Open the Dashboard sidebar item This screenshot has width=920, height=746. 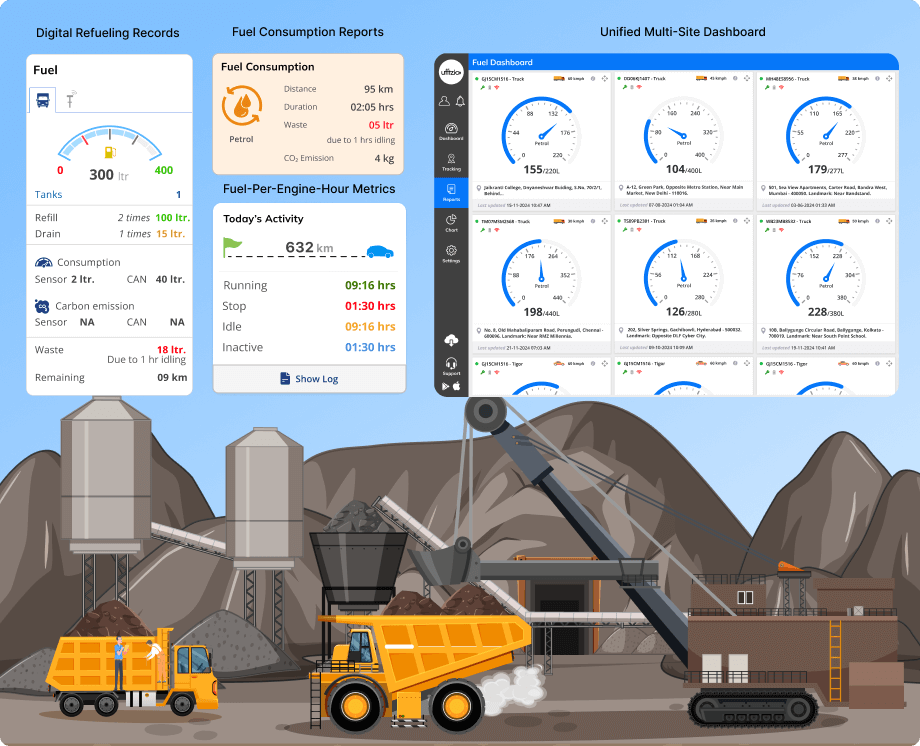tap(451, 131)
